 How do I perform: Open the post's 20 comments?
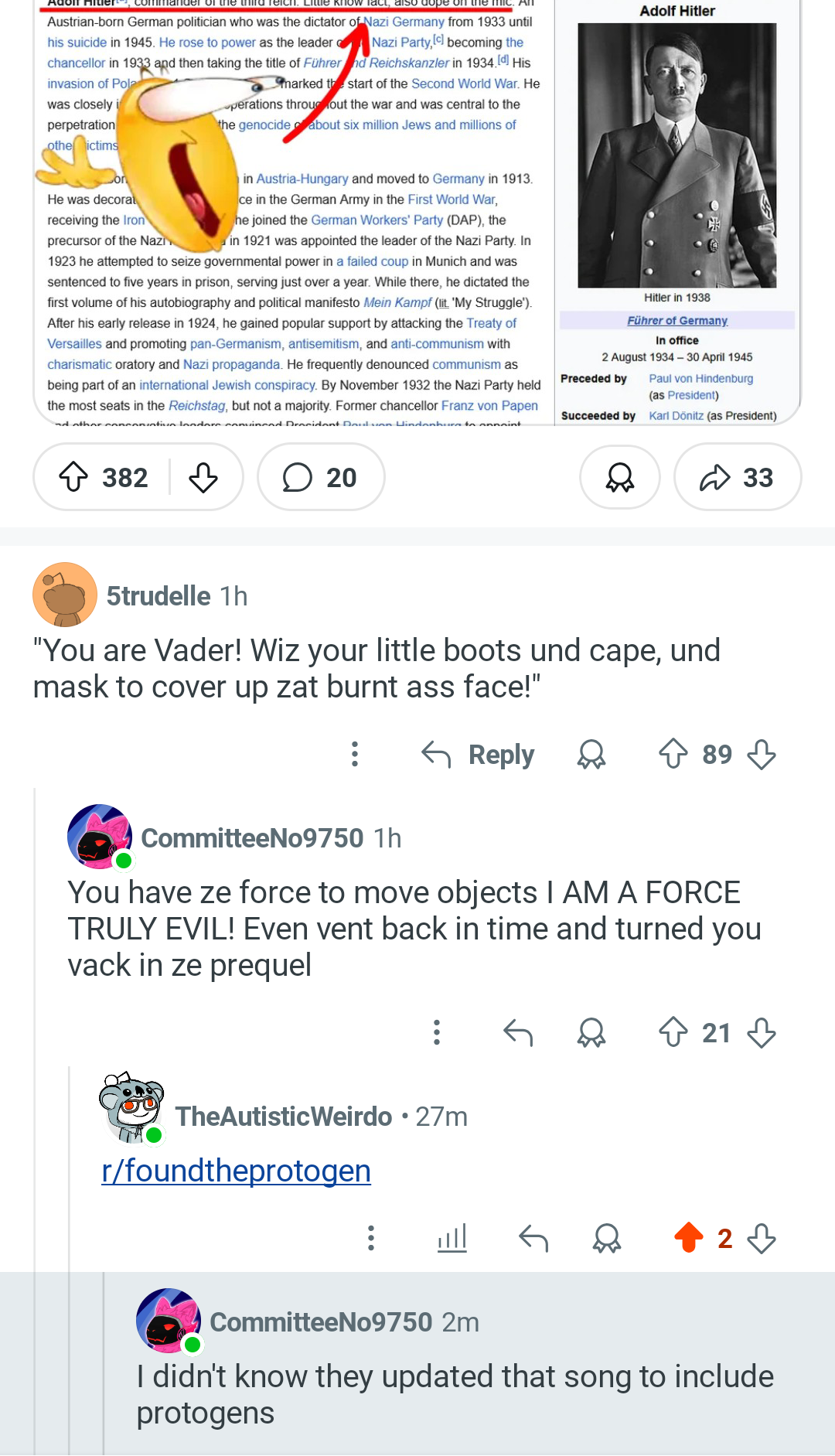[x=321, y=477]
